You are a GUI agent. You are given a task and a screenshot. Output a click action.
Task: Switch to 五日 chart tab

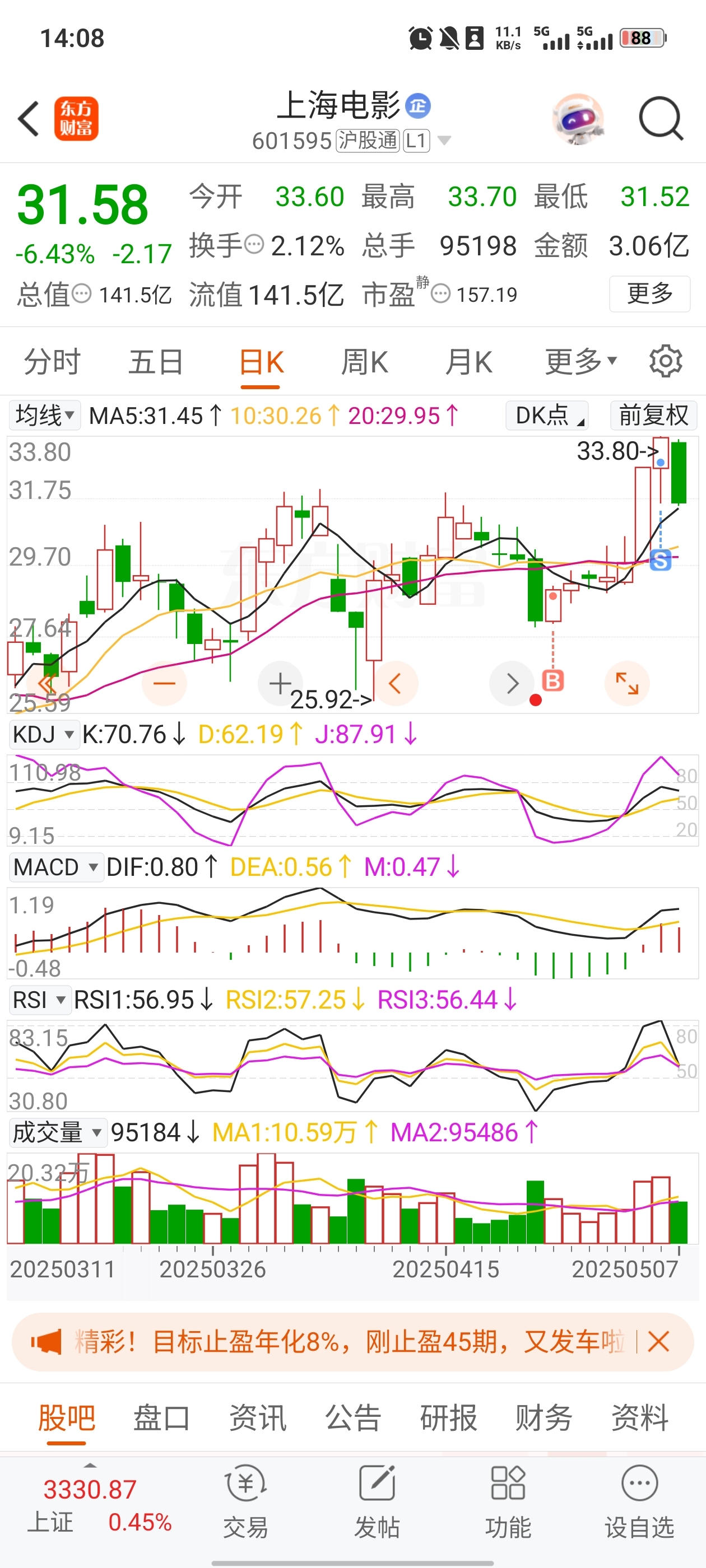coord(156,362)
